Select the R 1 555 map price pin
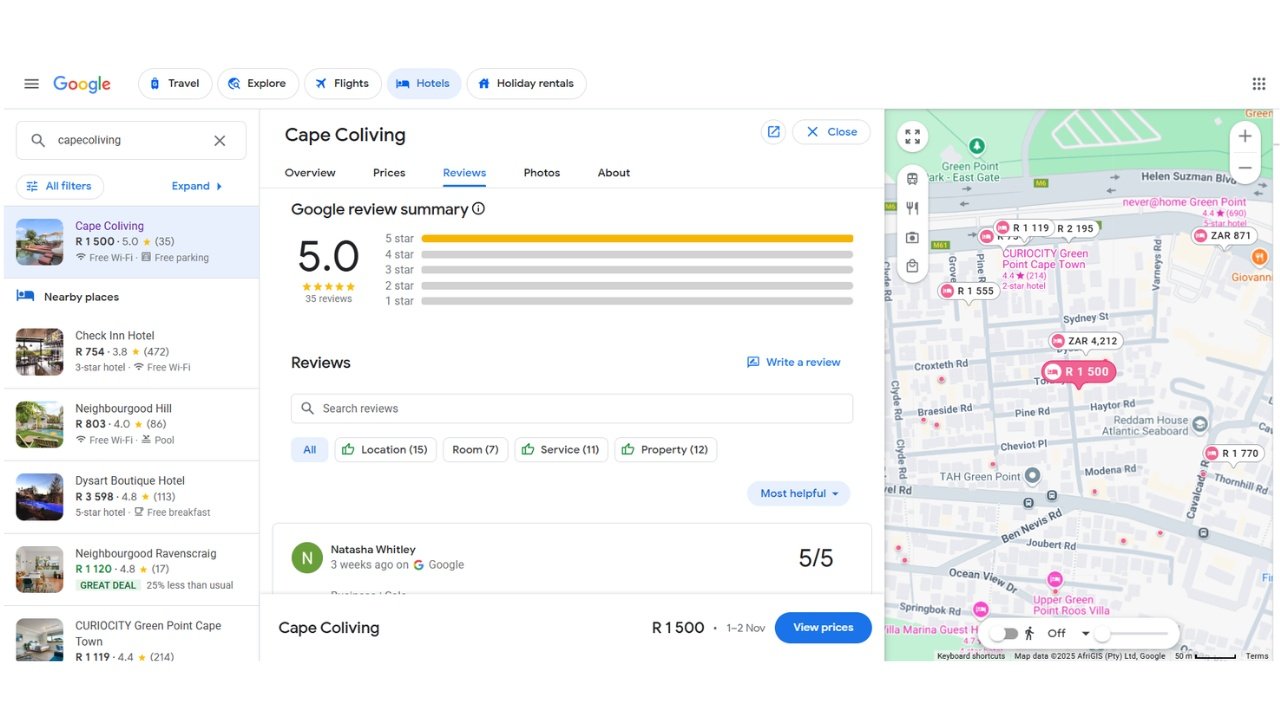The image size is (1280, 720). [967, 291]
